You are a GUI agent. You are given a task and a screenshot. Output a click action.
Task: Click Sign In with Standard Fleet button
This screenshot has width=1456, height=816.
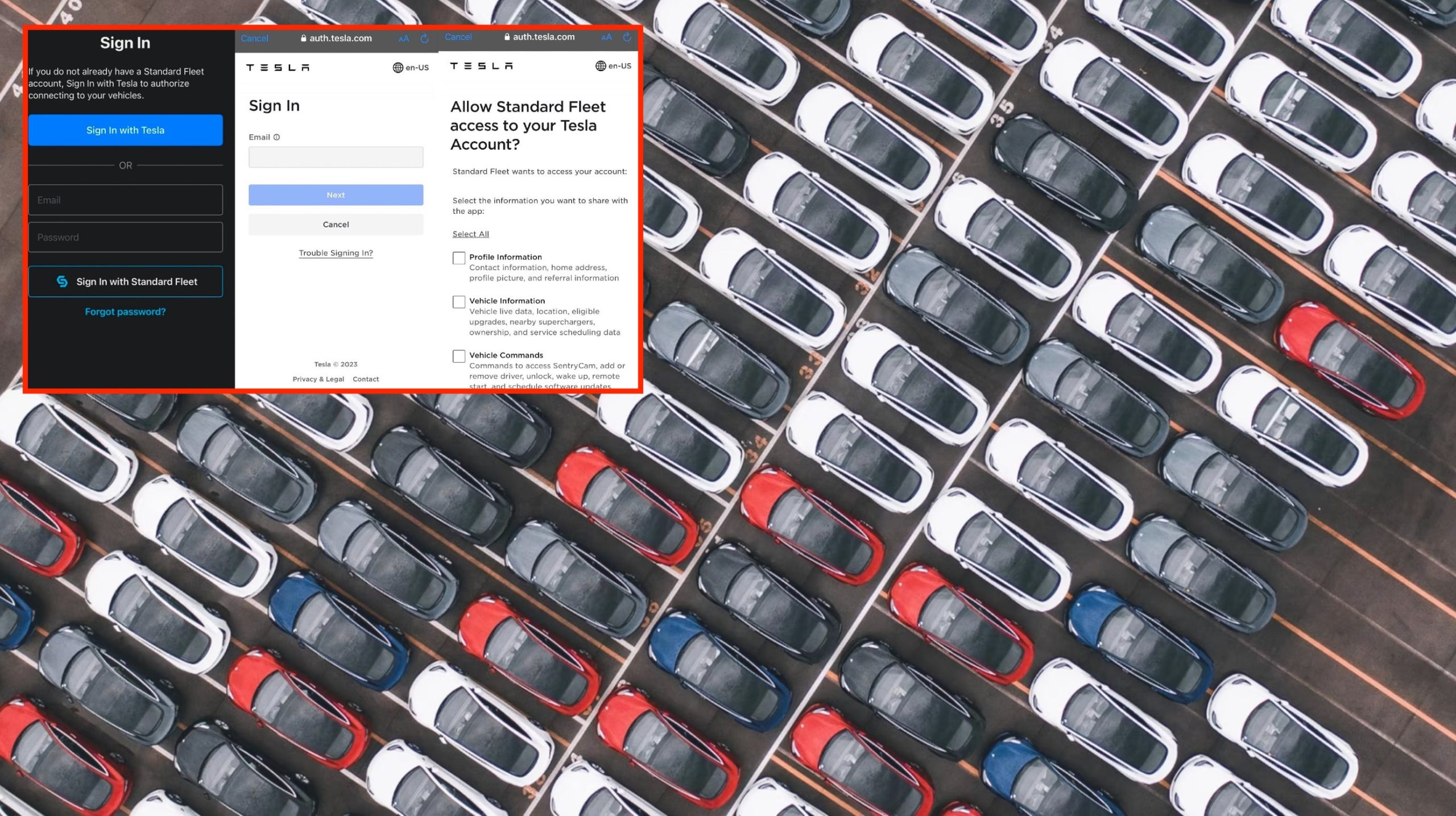click(125, 281)
